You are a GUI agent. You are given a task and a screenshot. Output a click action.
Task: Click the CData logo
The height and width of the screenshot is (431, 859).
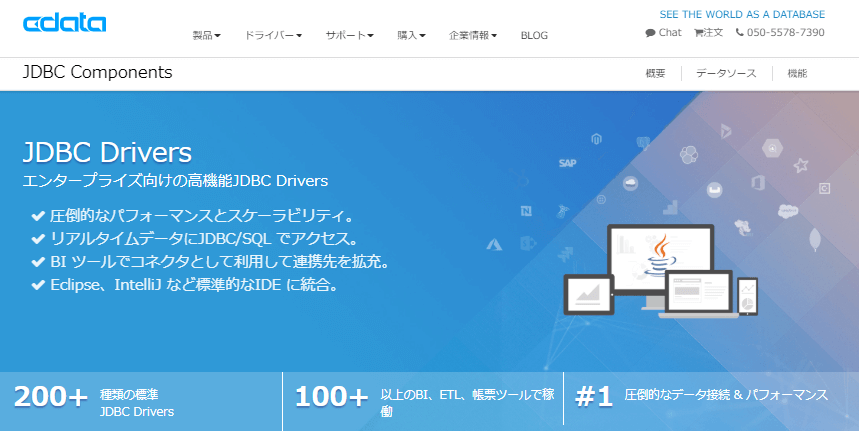click(x=65, y=24)
